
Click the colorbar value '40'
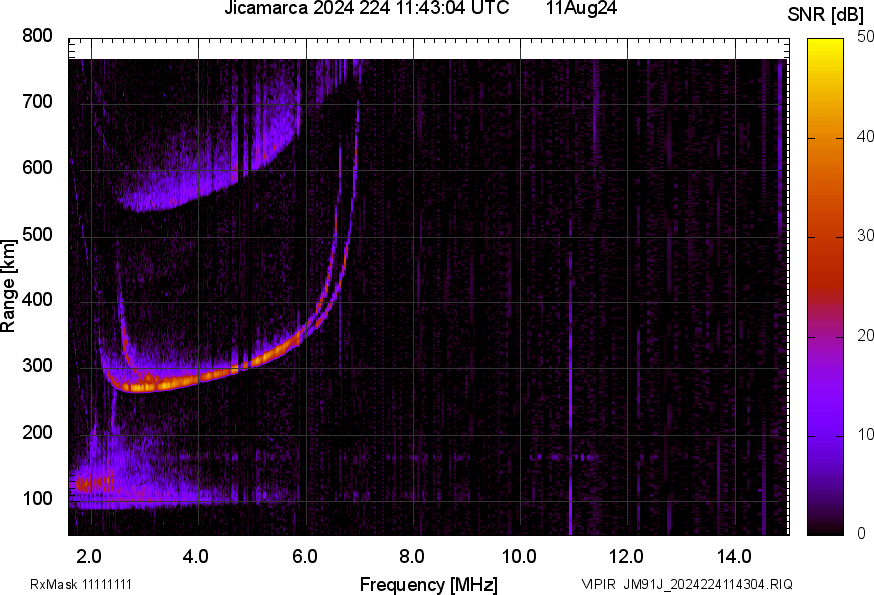click(x=865, y=136)
